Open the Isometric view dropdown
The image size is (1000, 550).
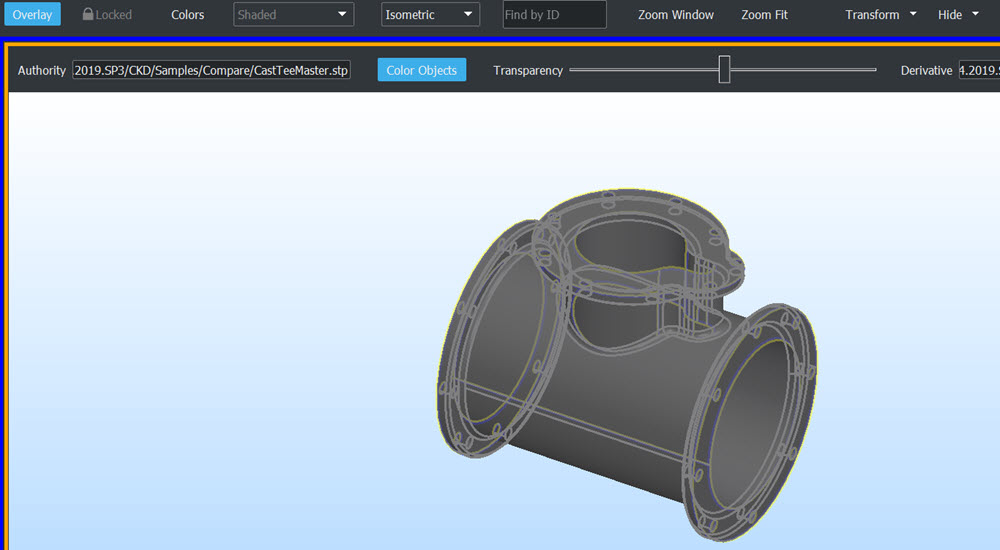coord(430,15)
